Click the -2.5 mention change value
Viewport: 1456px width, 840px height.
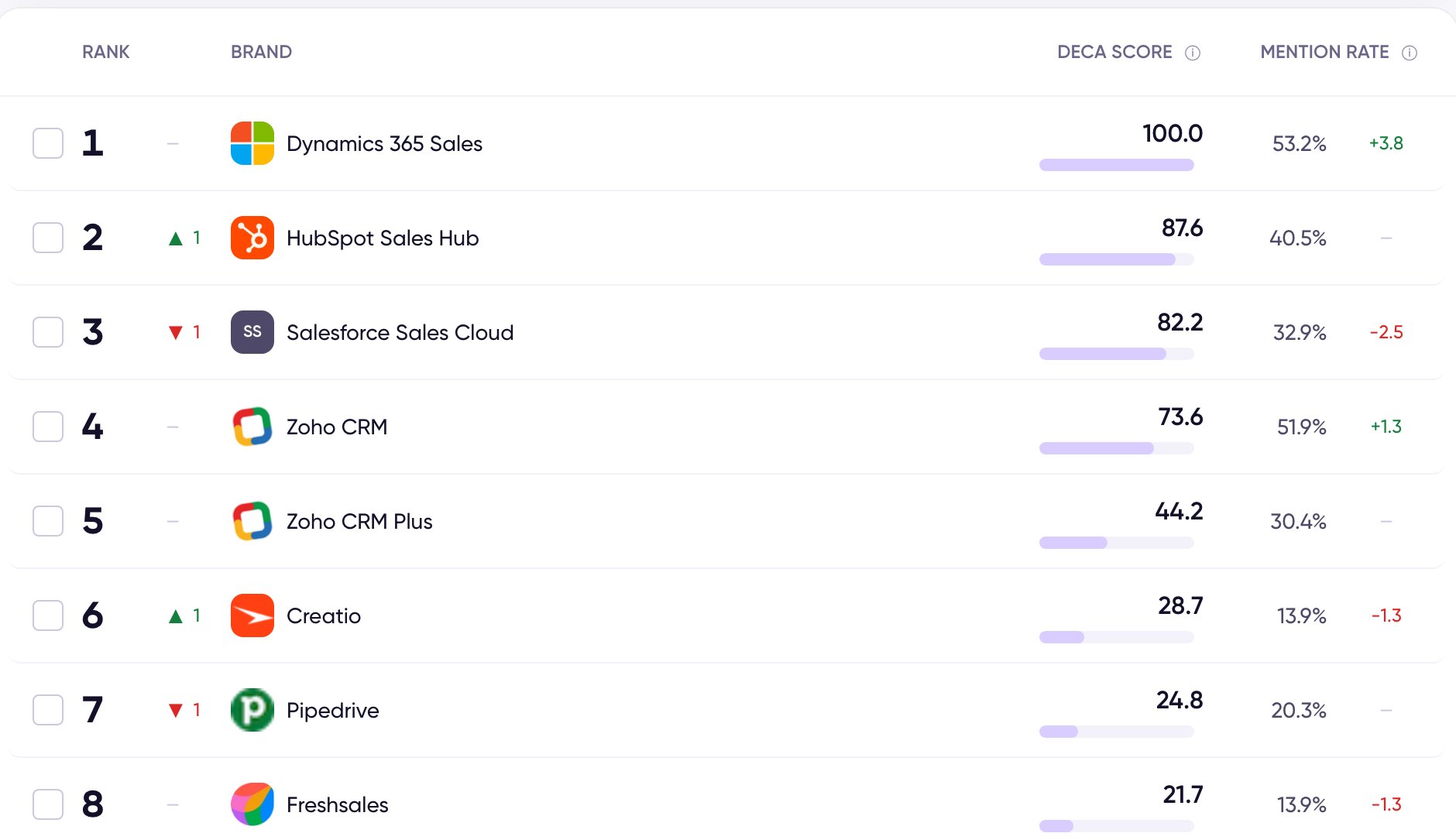click(x=1386, y=332)
